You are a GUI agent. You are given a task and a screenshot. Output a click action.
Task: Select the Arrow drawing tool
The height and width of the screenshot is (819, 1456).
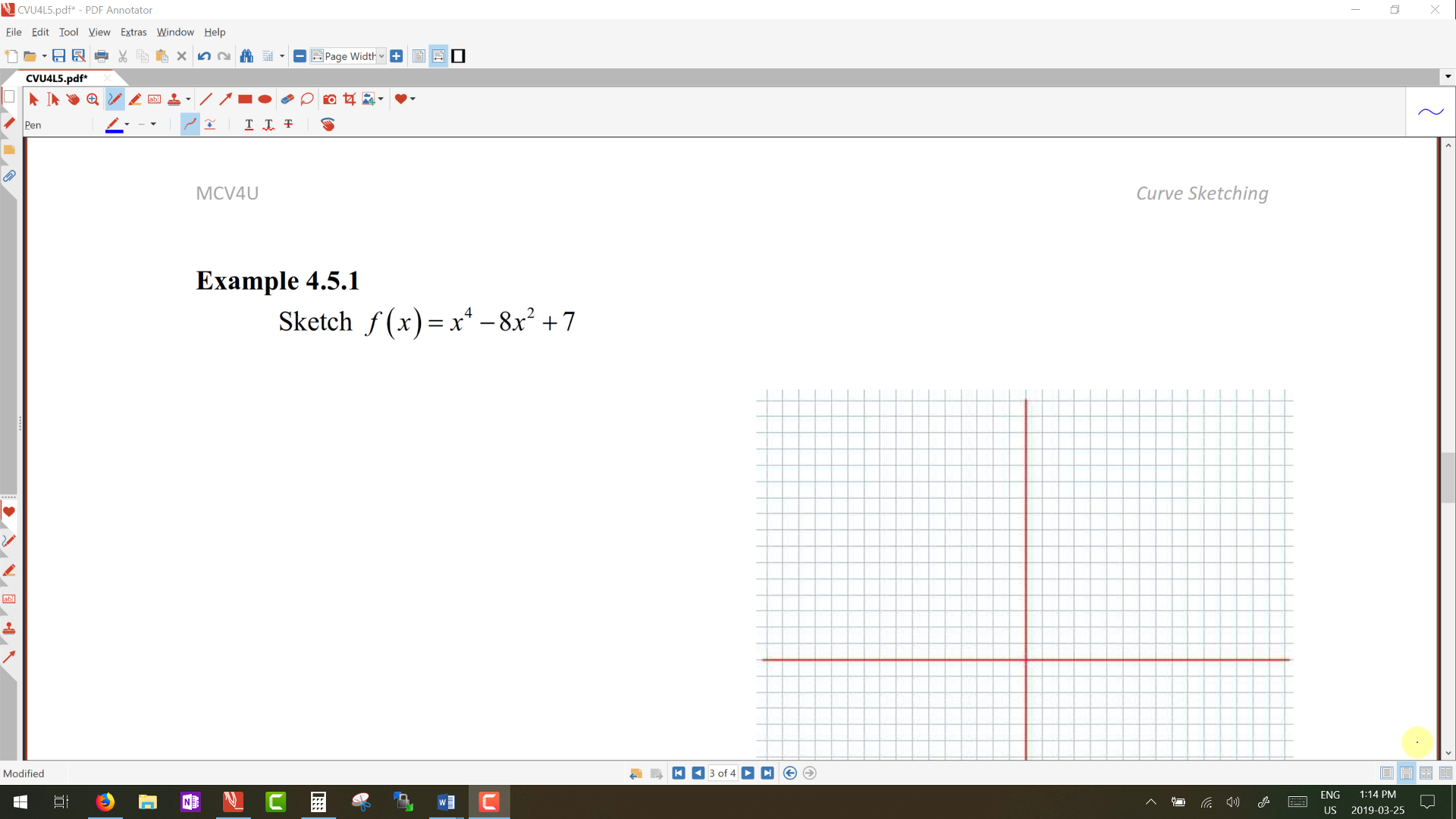pos(225,99)
